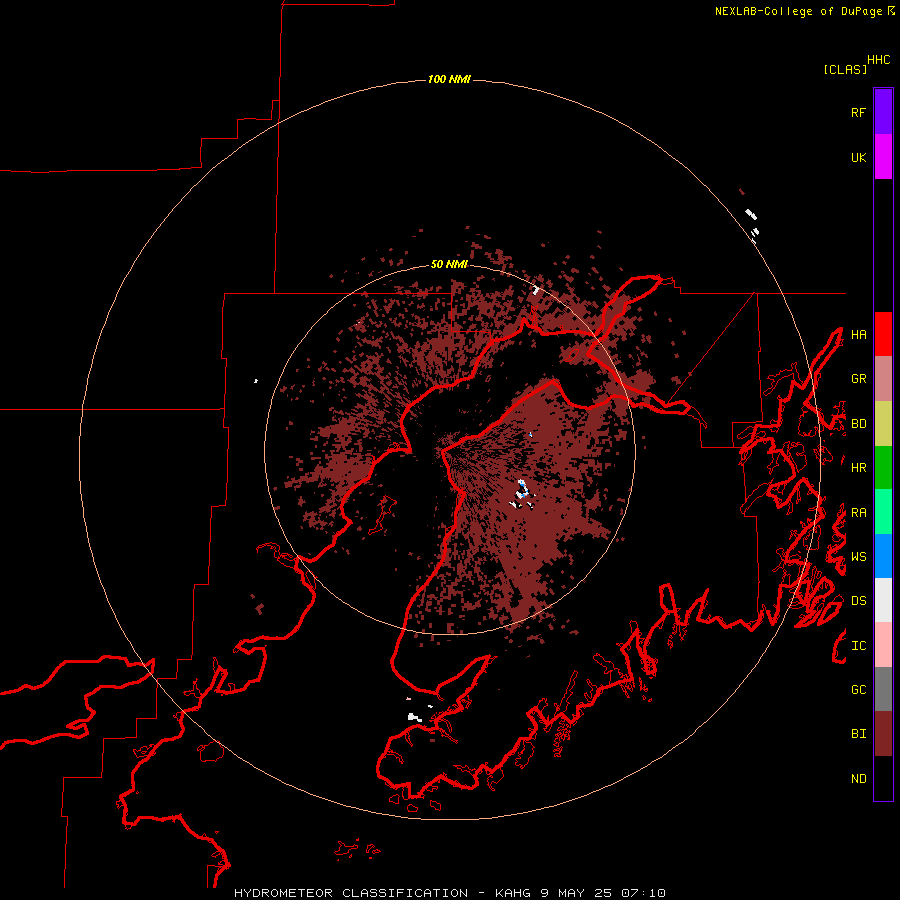Click the GR legend label
Viewport: 900px width, 900px height.
pyautogui.click(x=858, y=379)
